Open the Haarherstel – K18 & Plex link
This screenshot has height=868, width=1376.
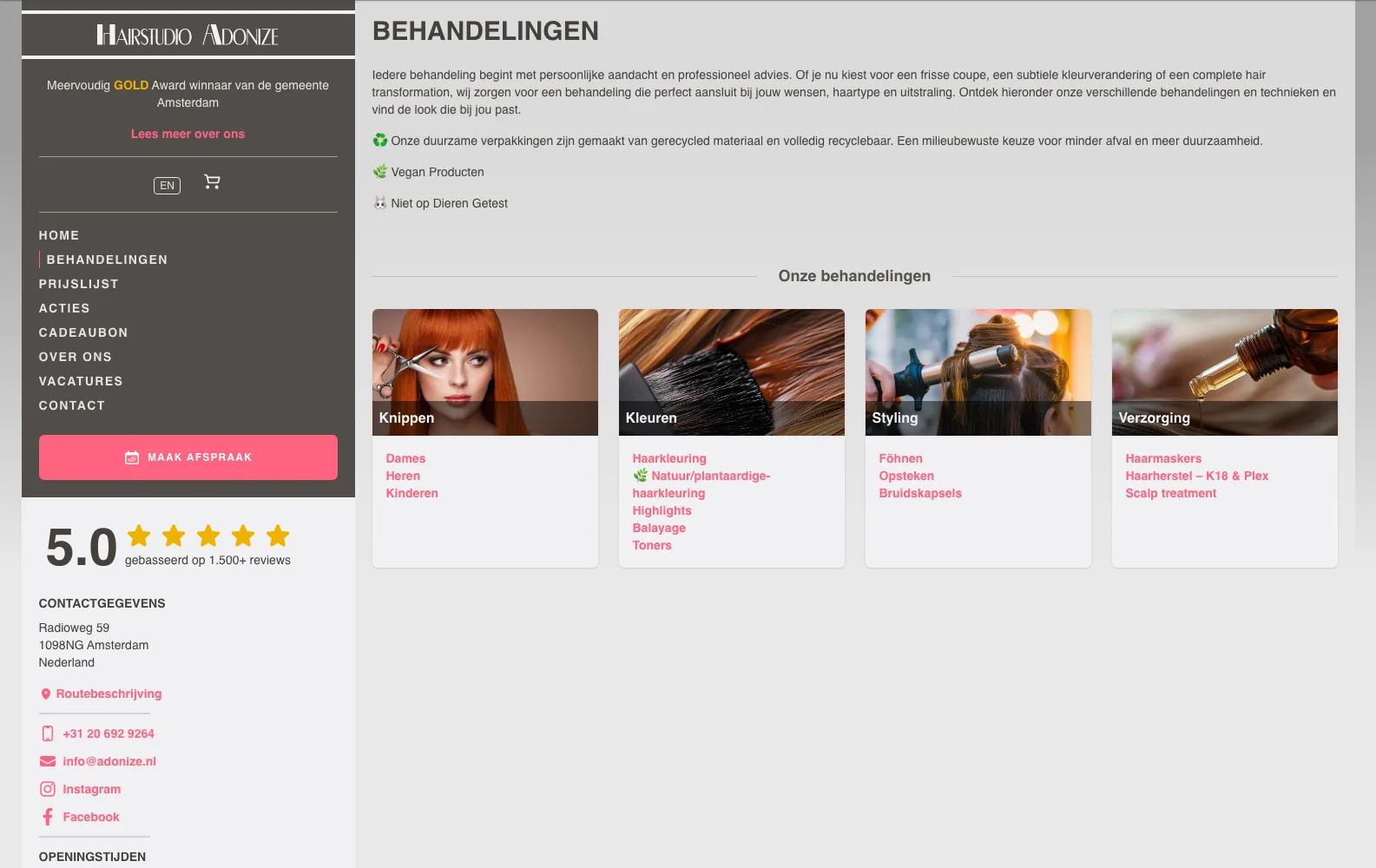coord(1197,476)
